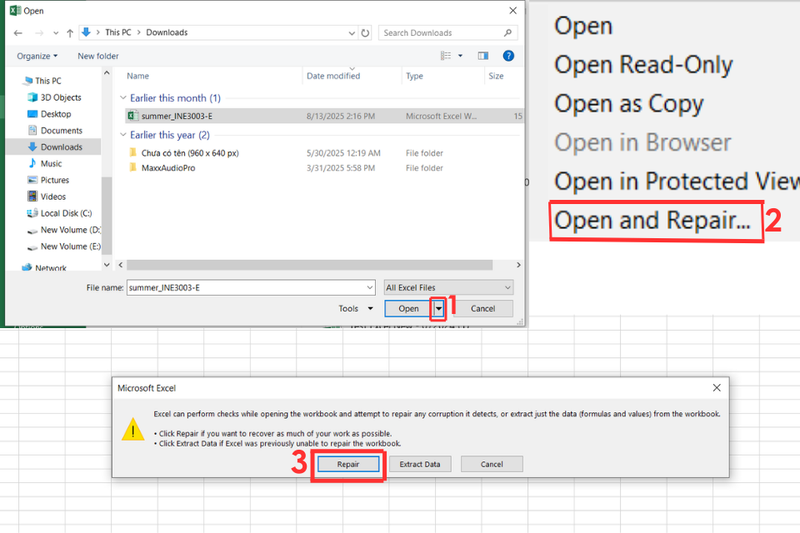This screenshot has height=533, width=800.
Task: Select MaxxAudioPro folder
Action: point(168,168)
